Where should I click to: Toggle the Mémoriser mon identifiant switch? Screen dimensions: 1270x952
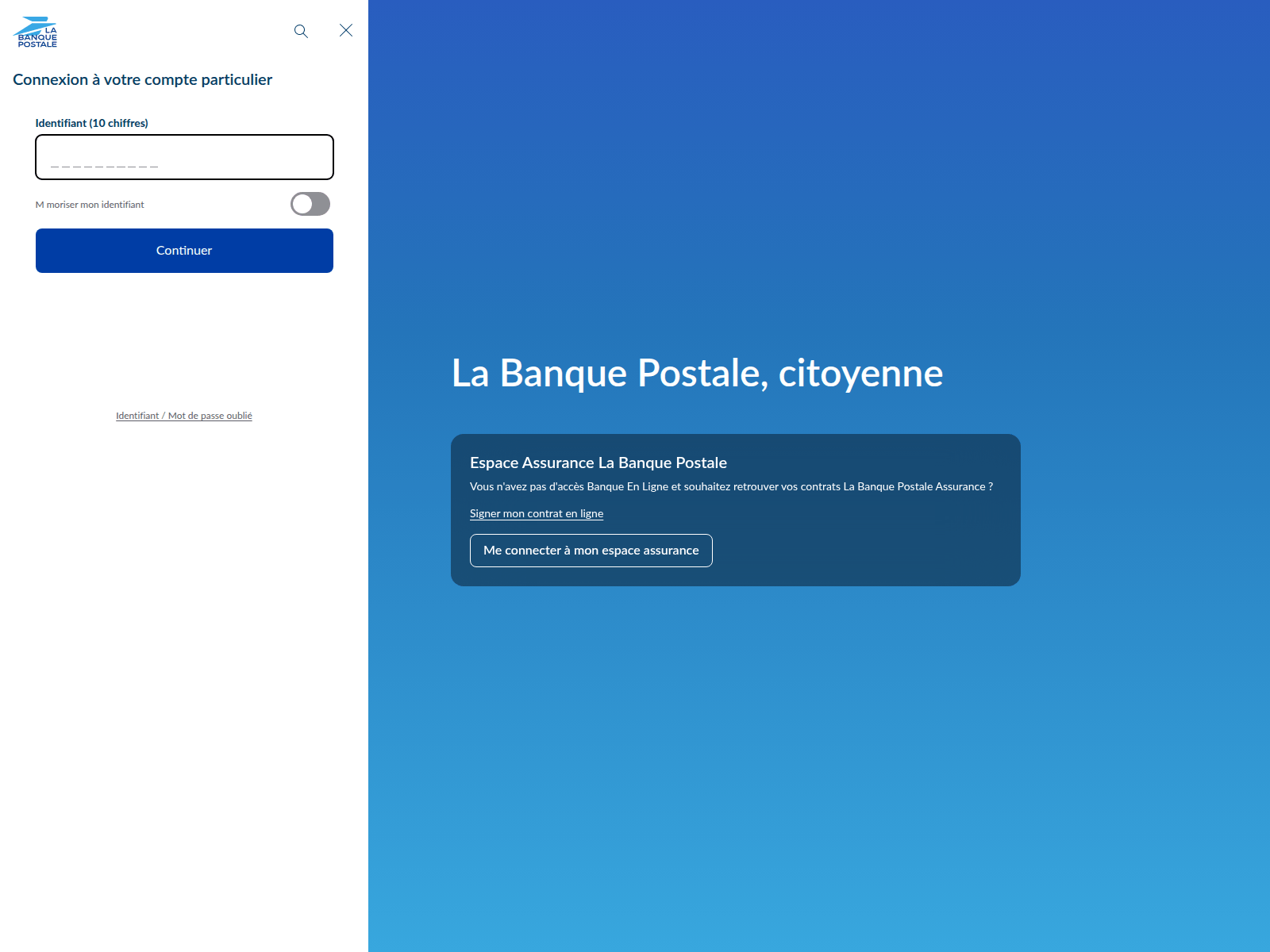310,204
